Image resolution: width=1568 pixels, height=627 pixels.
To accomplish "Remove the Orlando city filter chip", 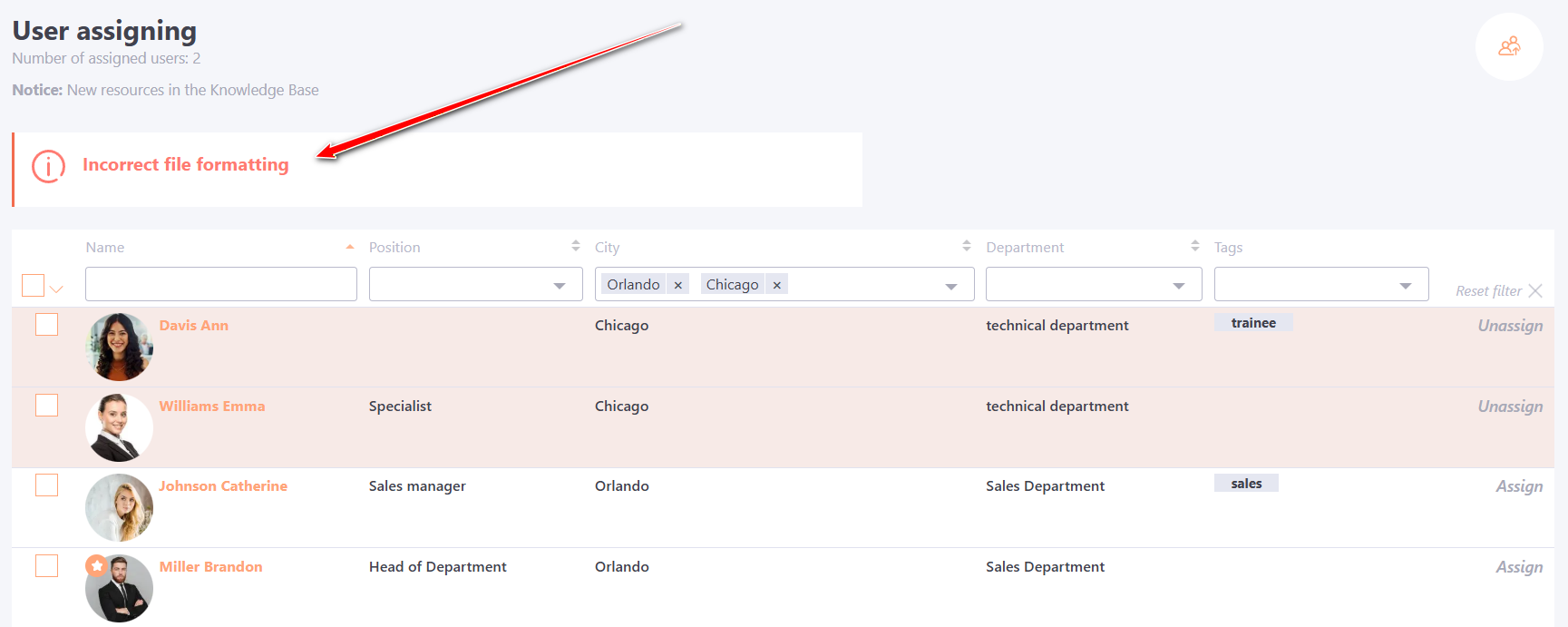I will tap(677, 285).
